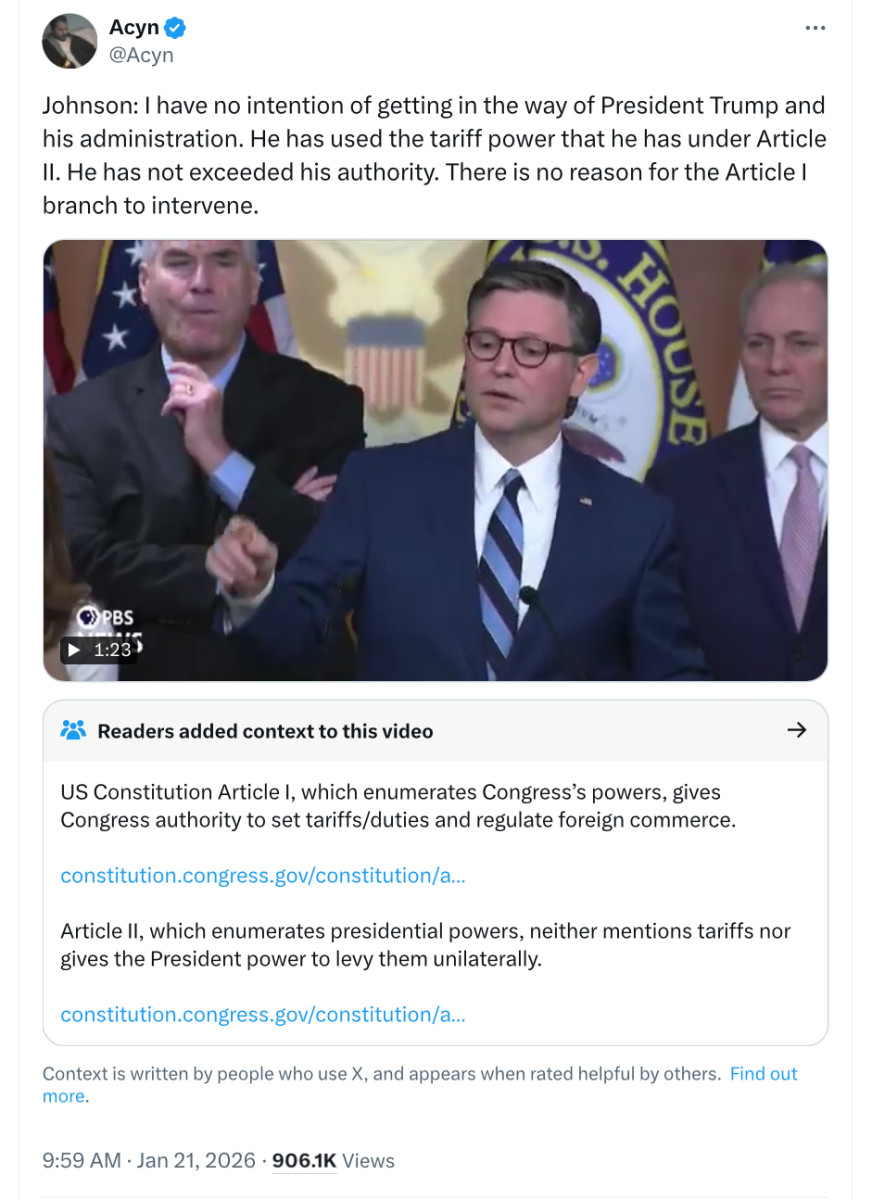Open the post's three-dot more options menu

click(815, 28)
